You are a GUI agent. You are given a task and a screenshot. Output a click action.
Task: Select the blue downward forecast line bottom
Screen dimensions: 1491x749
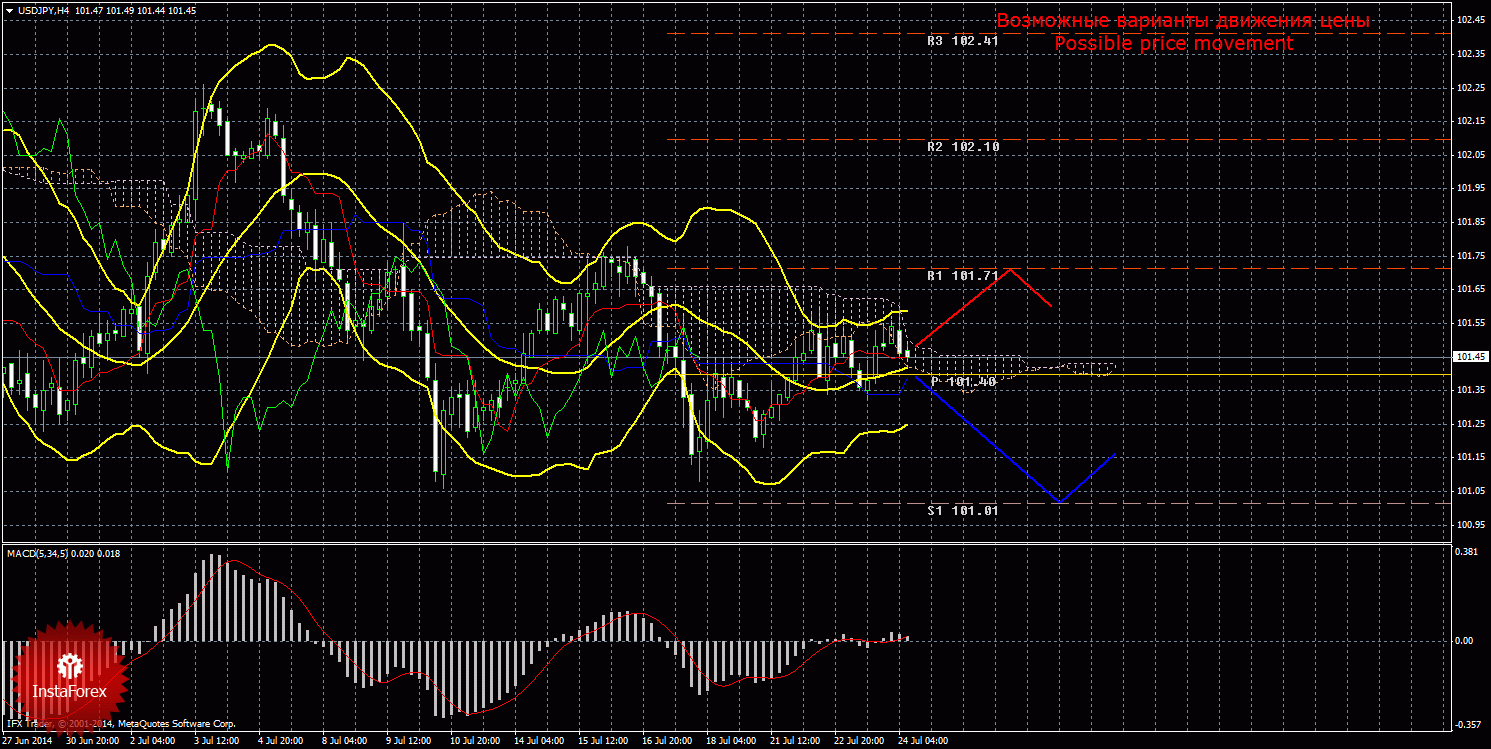(x=1060, y=501)
